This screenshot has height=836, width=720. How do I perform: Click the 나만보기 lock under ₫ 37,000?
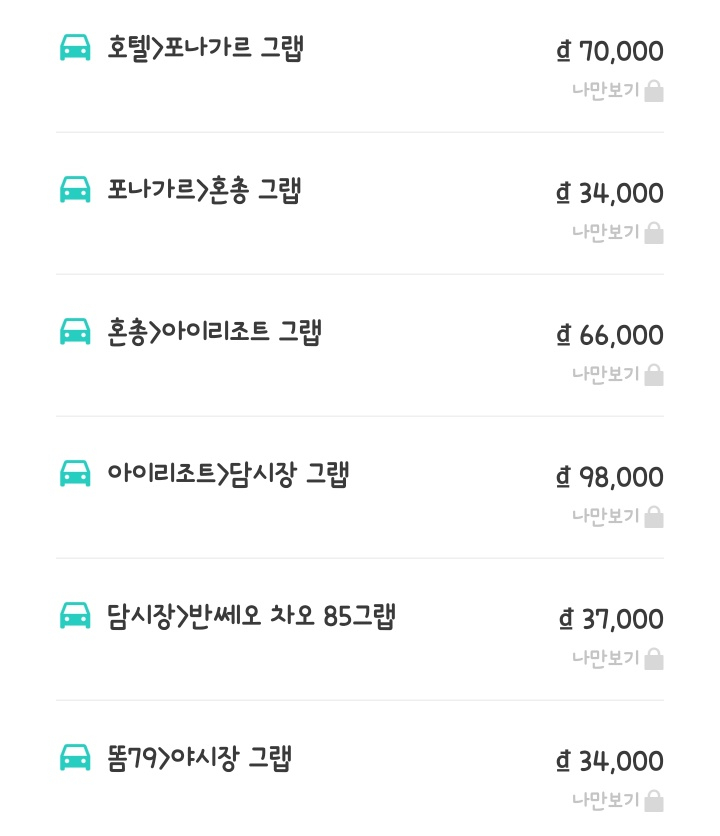click(x=654, y=660)
